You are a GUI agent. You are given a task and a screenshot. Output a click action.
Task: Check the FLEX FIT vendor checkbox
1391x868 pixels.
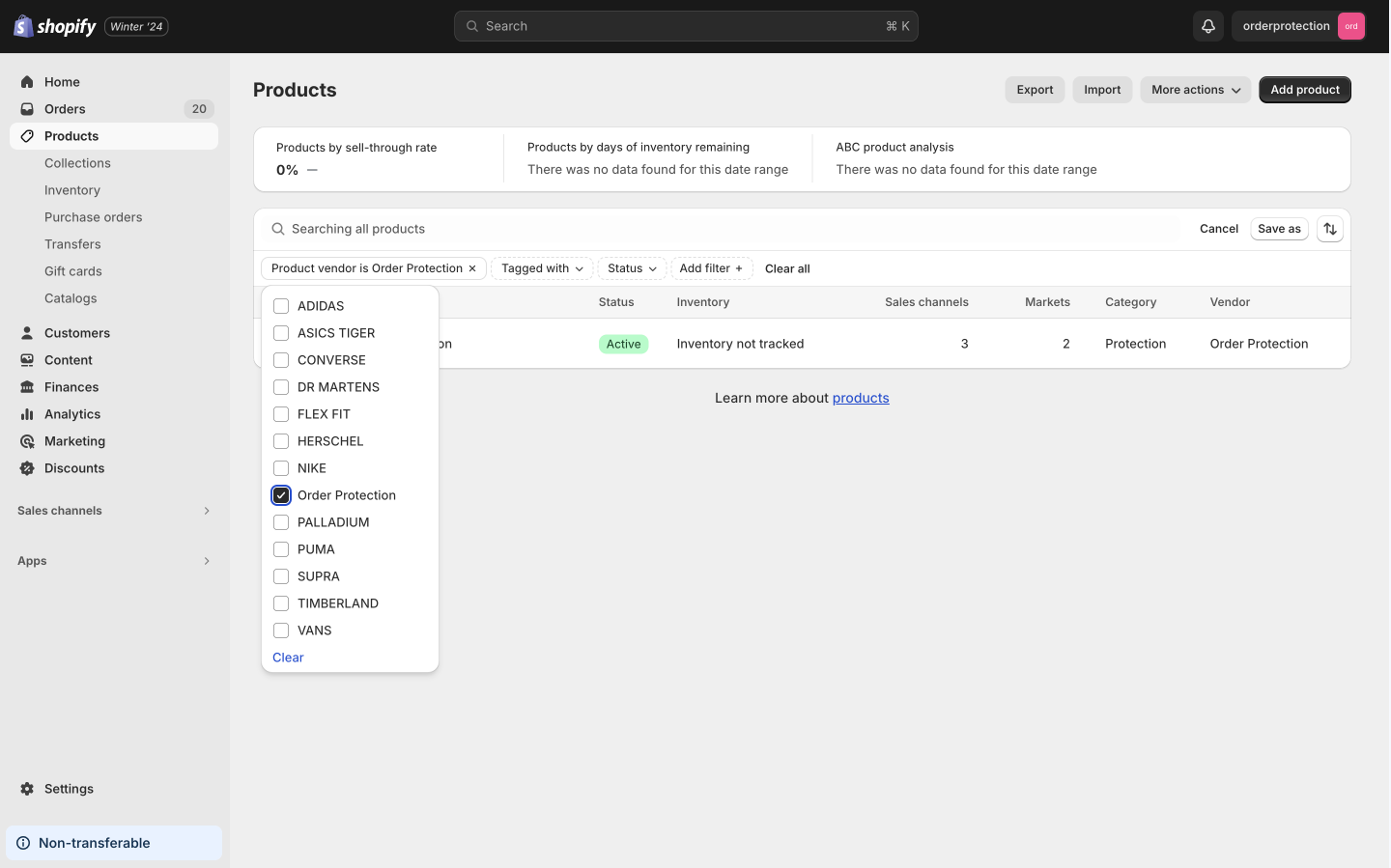281,414
